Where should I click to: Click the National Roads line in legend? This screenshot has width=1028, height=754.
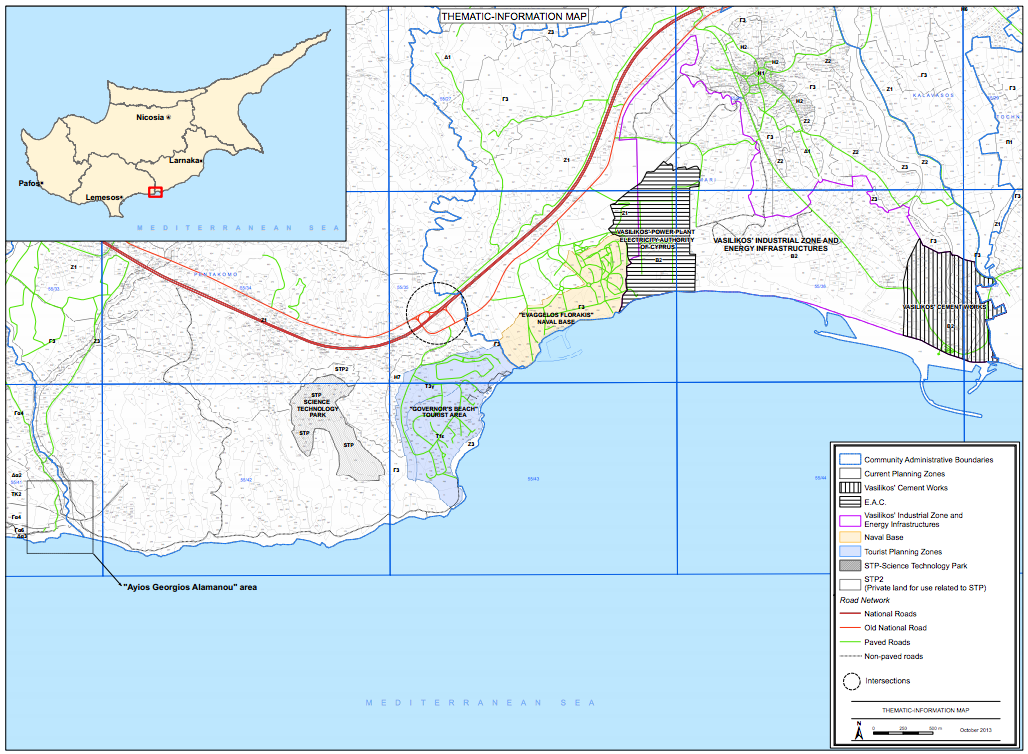coord(850,614)
